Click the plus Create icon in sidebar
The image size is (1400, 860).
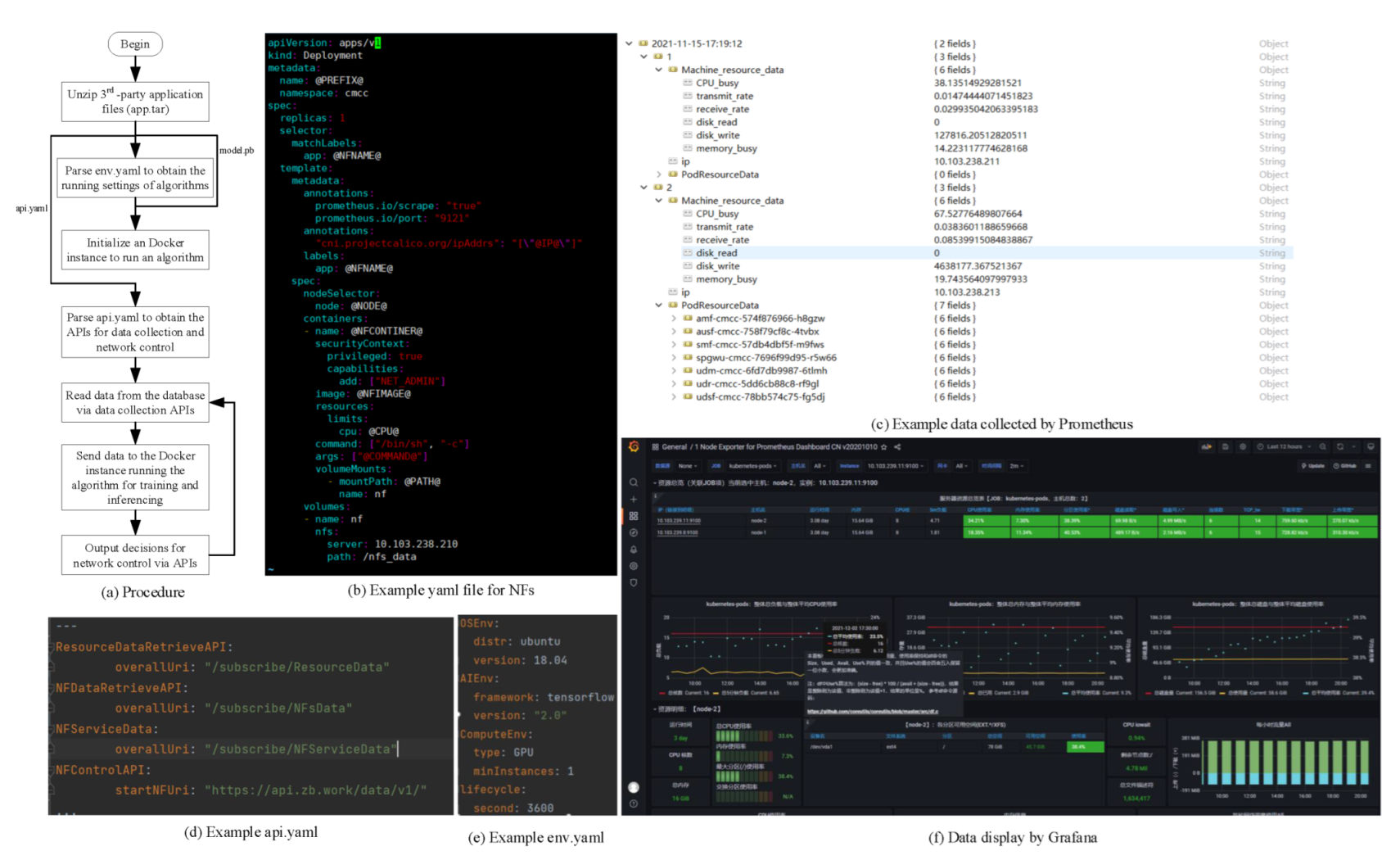click(x=634, y=499)
